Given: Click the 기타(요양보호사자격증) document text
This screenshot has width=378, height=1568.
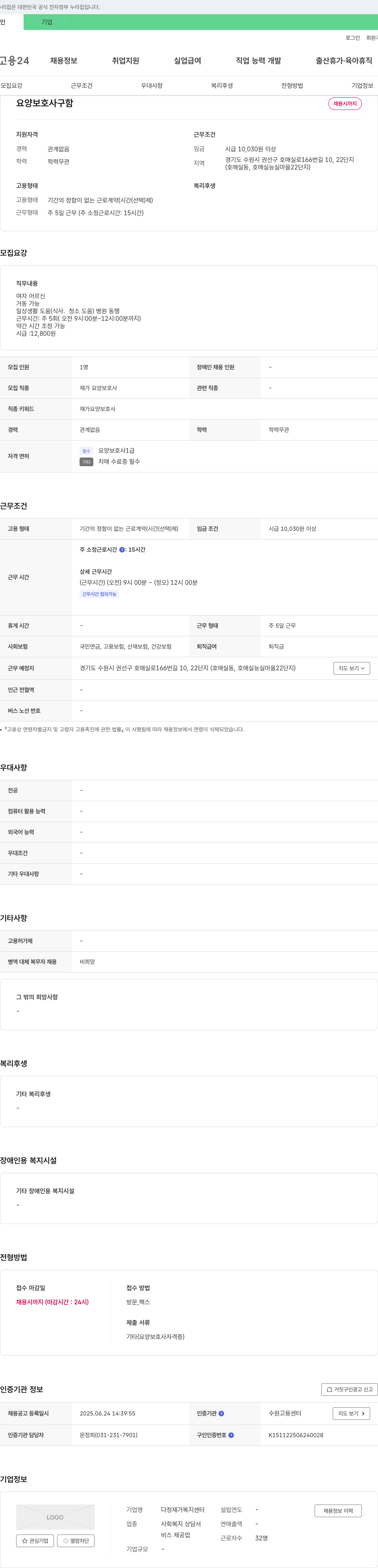Looking at the screenshot, I should (x=156, y=1337).
